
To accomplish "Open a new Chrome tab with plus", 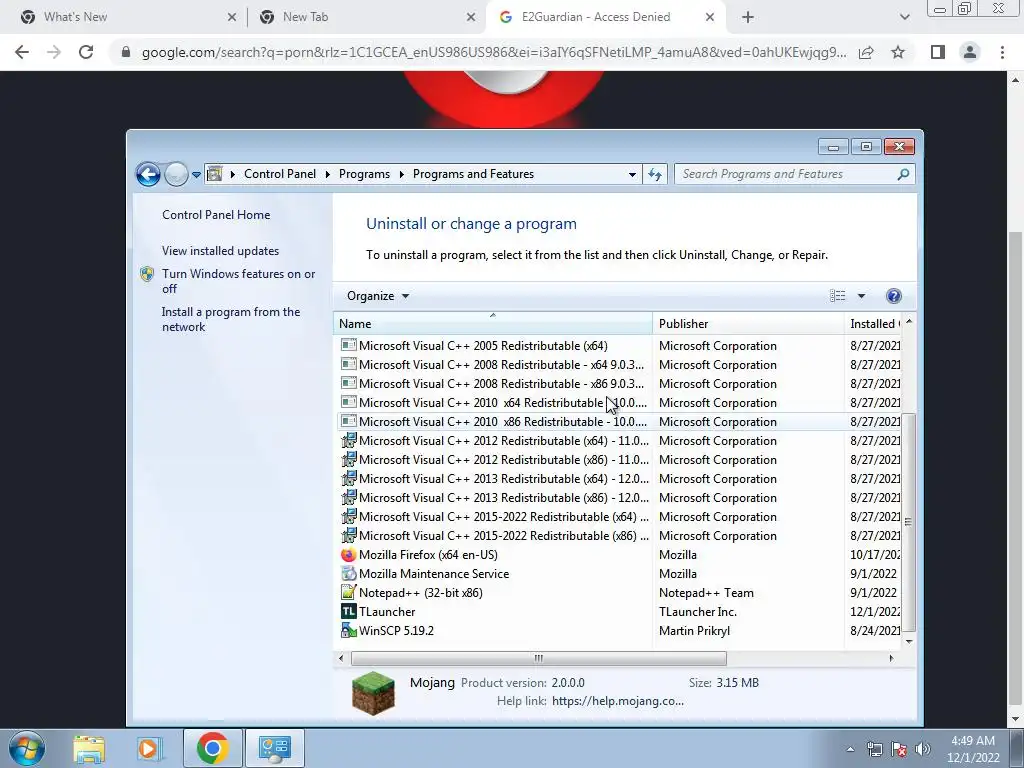I will point(748,17).
